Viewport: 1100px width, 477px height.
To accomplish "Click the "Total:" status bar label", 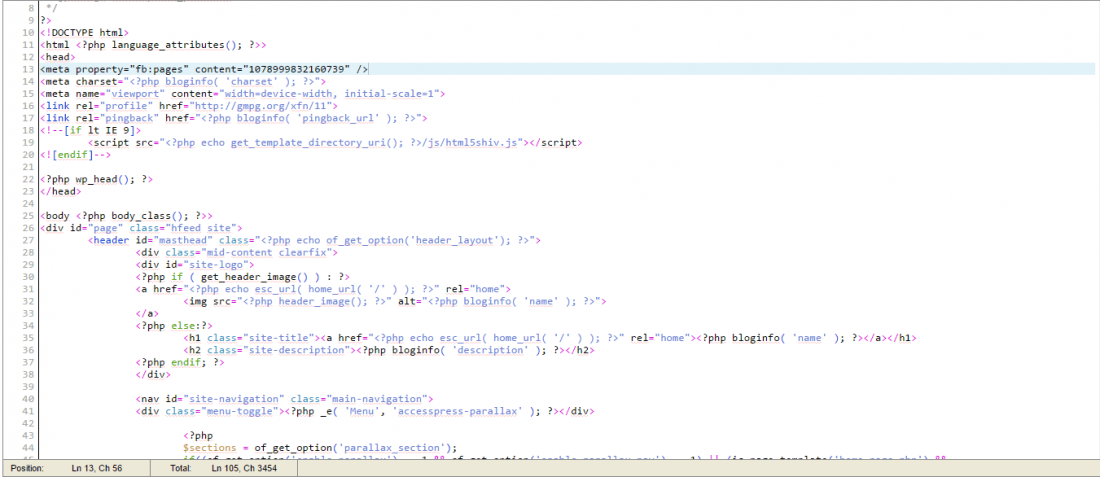I will pyautogui.click(x=182, y=467).
